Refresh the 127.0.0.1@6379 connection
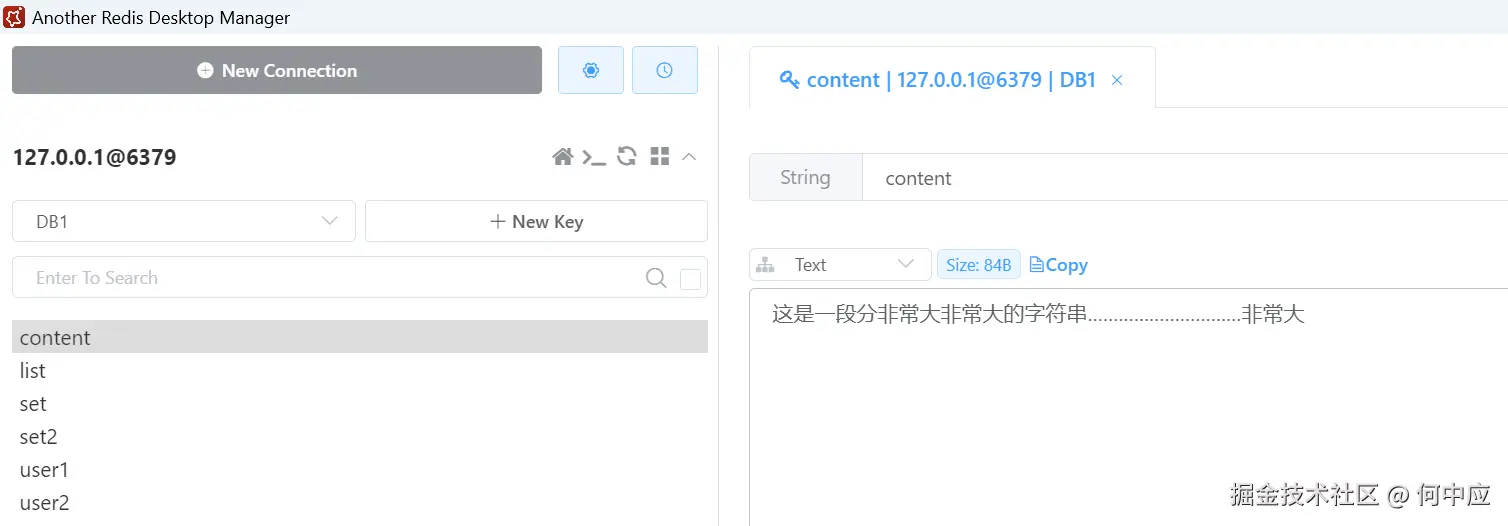The height and width of the screenshot is (526, 1508). (627, 156)
